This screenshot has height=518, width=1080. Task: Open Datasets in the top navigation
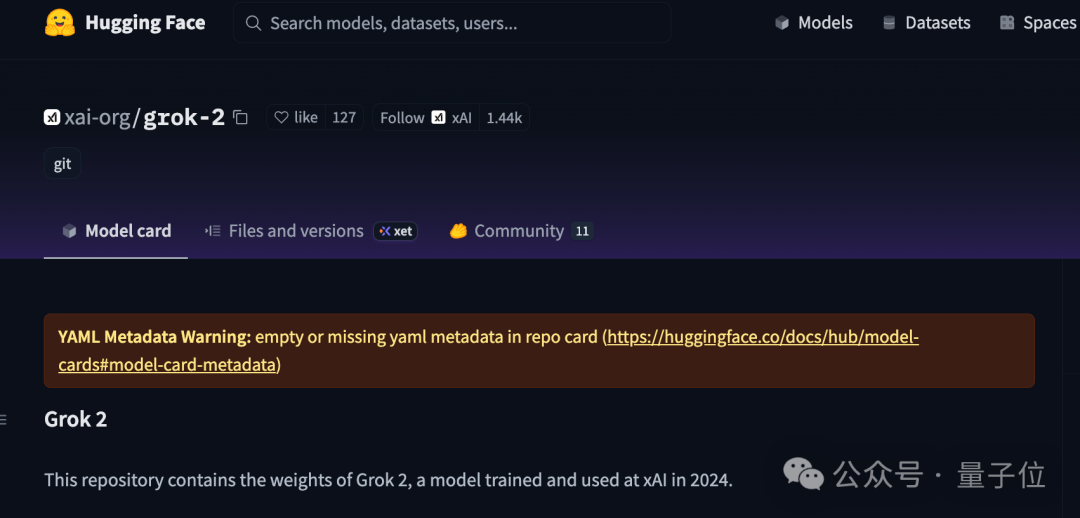pos(926,23)
